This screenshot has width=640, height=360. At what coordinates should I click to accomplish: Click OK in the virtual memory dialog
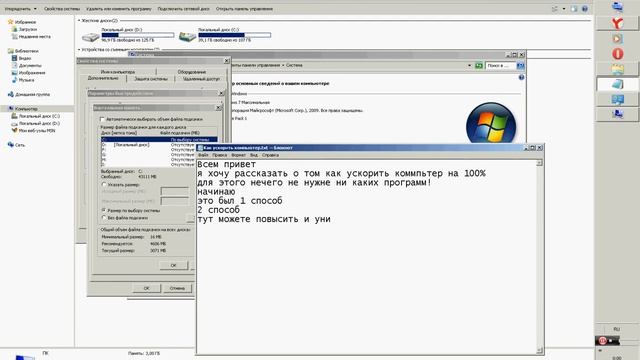point(173,265)
